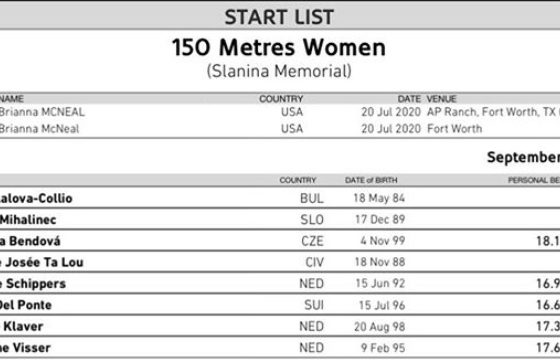Select the Visser athlete row
560x360 pixels.
[x=280, y=348]
